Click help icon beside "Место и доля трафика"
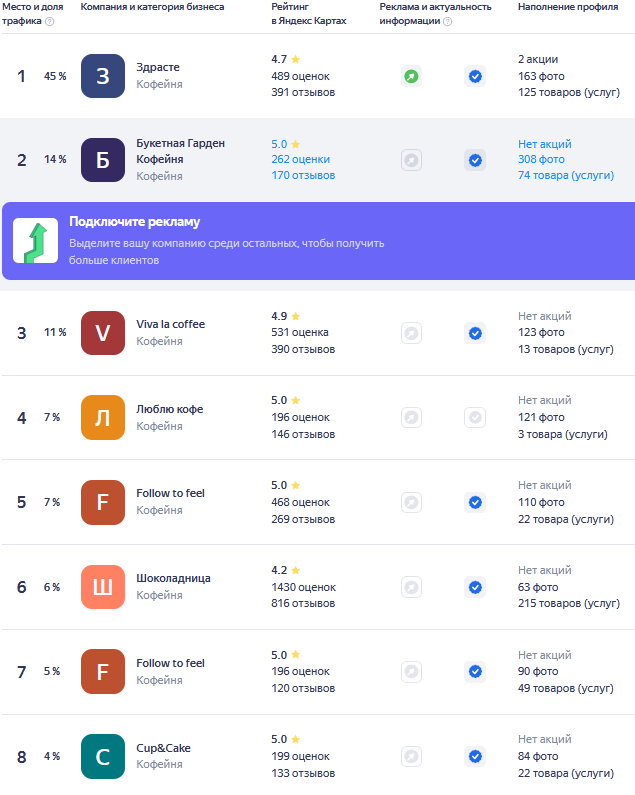Screen dimensions: 635x795 click(50, 21)
